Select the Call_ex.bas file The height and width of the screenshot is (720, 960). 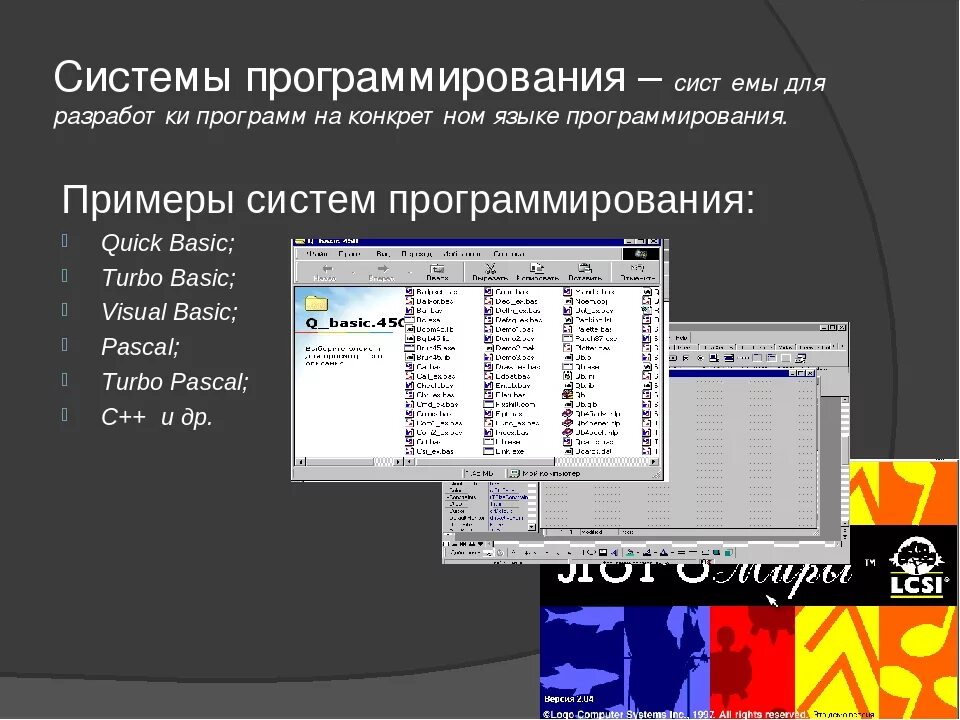(x=430, y=376)
